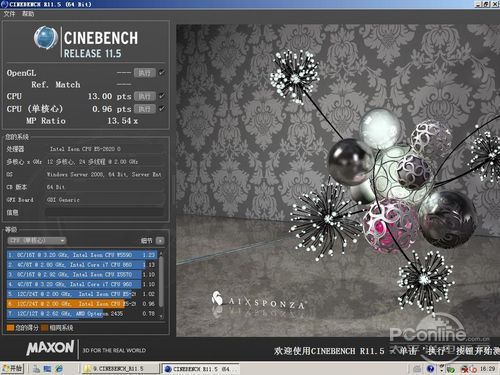Click the MP Ratio value 13.54 x
The width and height of the screenshot is (500, 375).
point(122,121)
